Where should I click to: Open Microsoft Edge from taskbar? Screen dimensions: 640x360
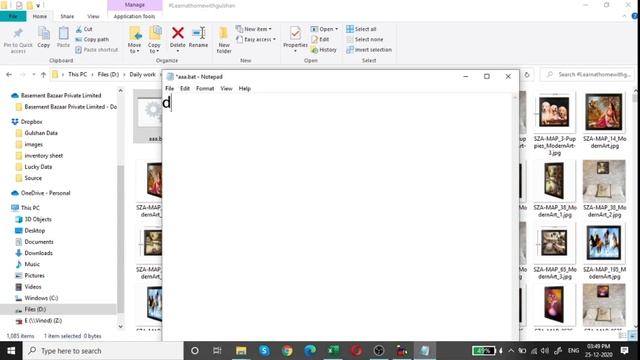[310, 351]
